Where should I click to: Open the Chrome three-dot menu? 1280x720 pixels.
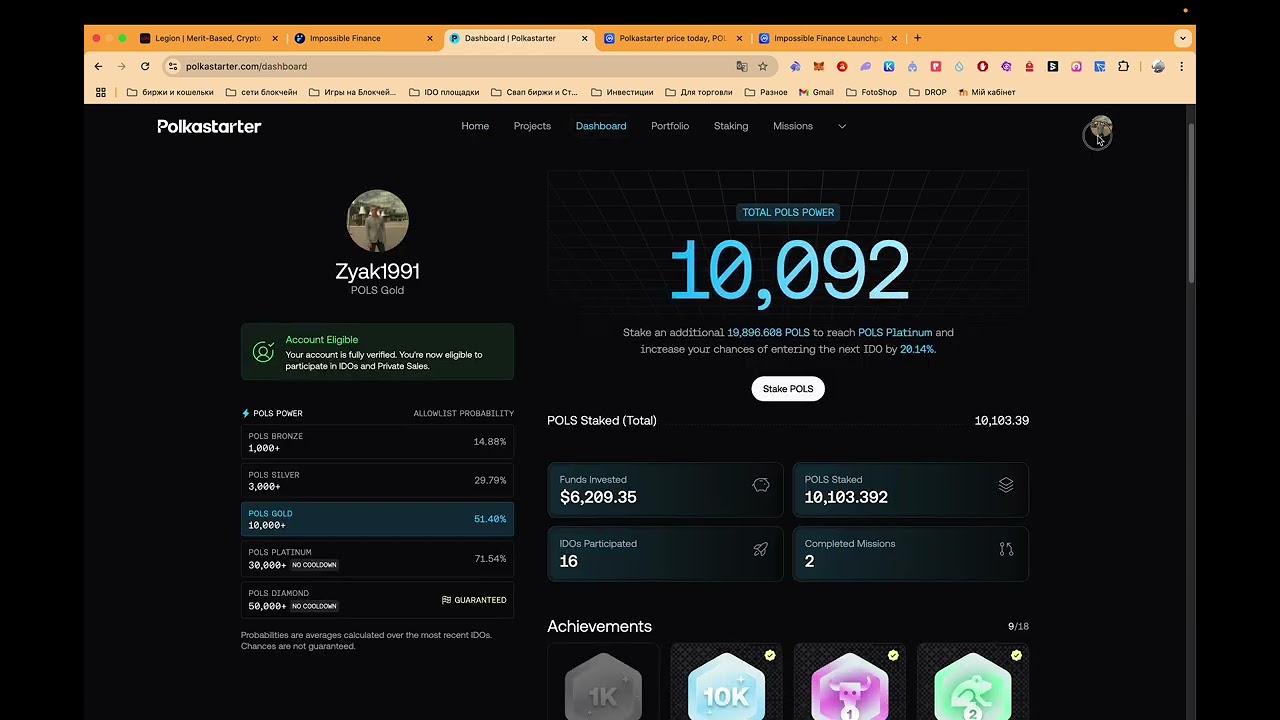(x=1181, y=66)
